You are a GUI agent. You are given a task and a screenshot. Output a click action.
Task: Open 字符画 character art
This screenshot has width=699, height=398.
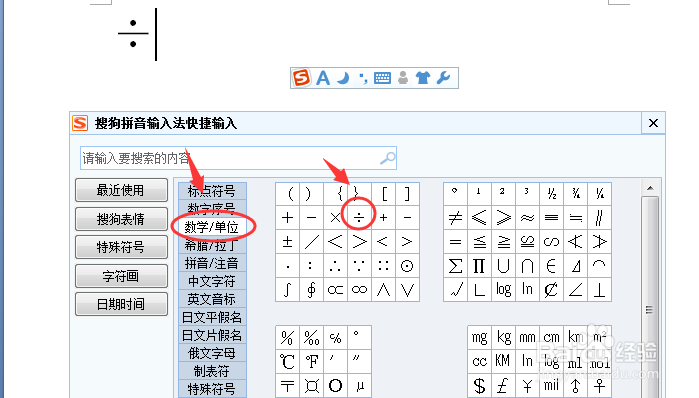click(x=121, y=276)
